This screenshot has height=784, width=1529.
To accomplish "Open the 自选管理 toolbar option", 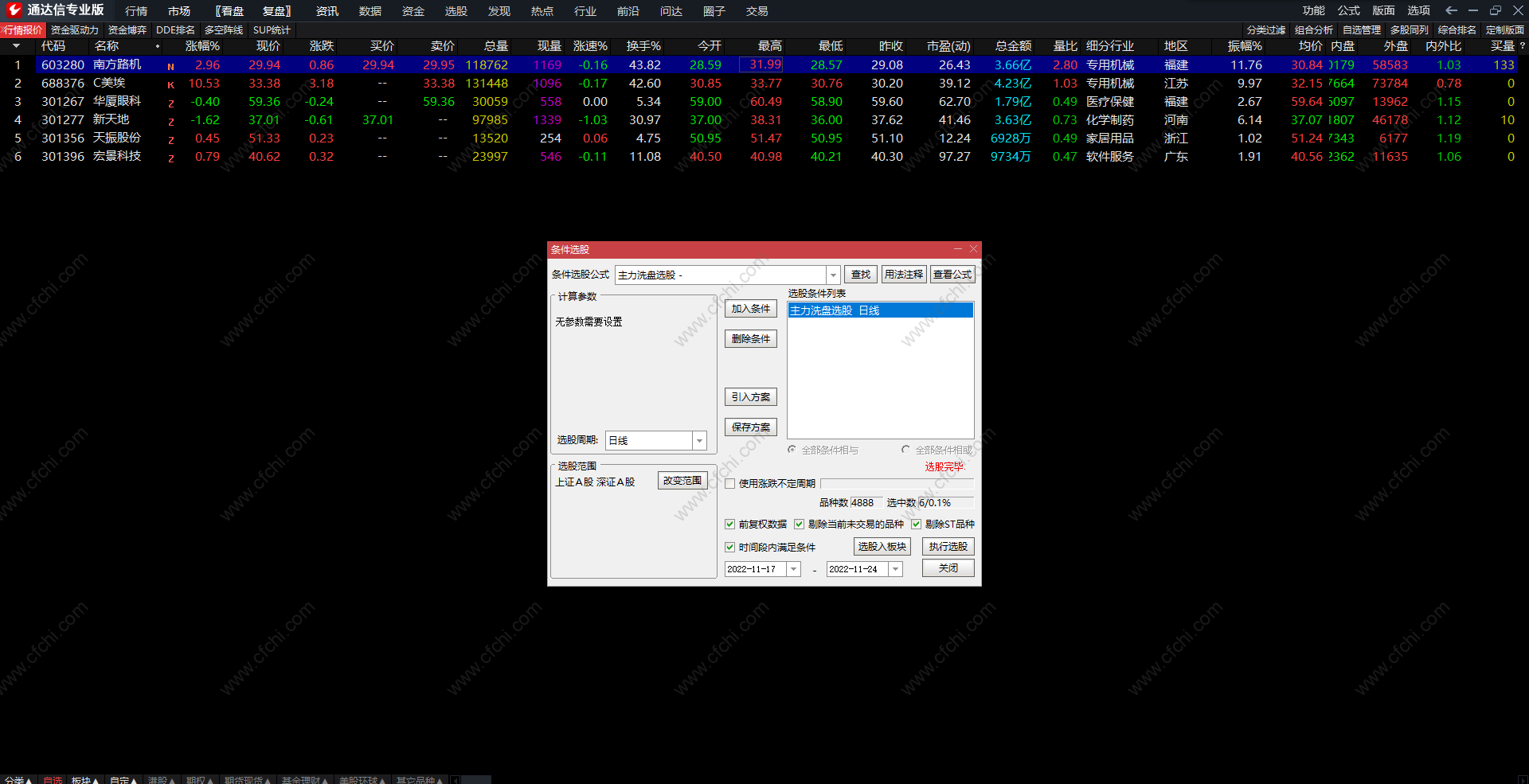I will pos(1362,30).
